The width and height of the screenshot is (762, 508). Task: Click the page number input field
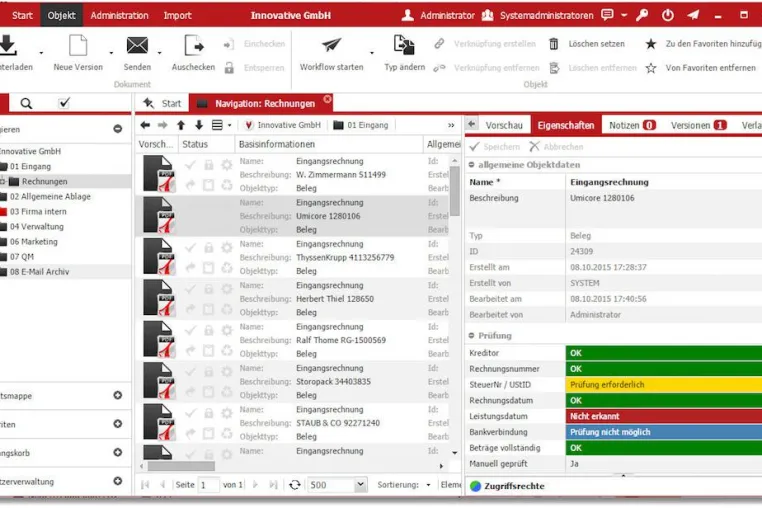coord(208,485)
